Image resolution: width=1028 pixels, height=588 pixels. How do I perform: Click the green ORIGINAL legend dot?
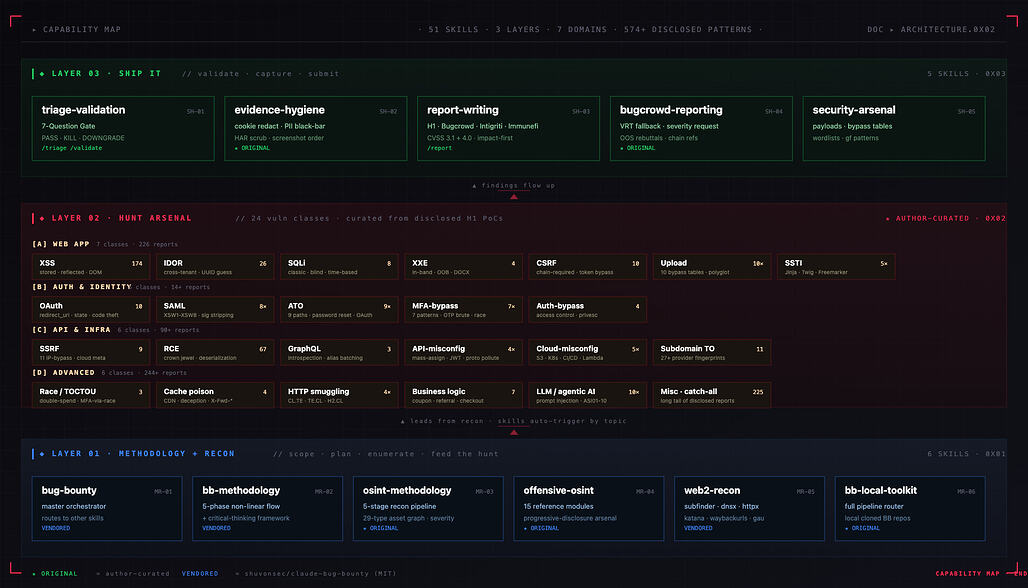(34, 574)
